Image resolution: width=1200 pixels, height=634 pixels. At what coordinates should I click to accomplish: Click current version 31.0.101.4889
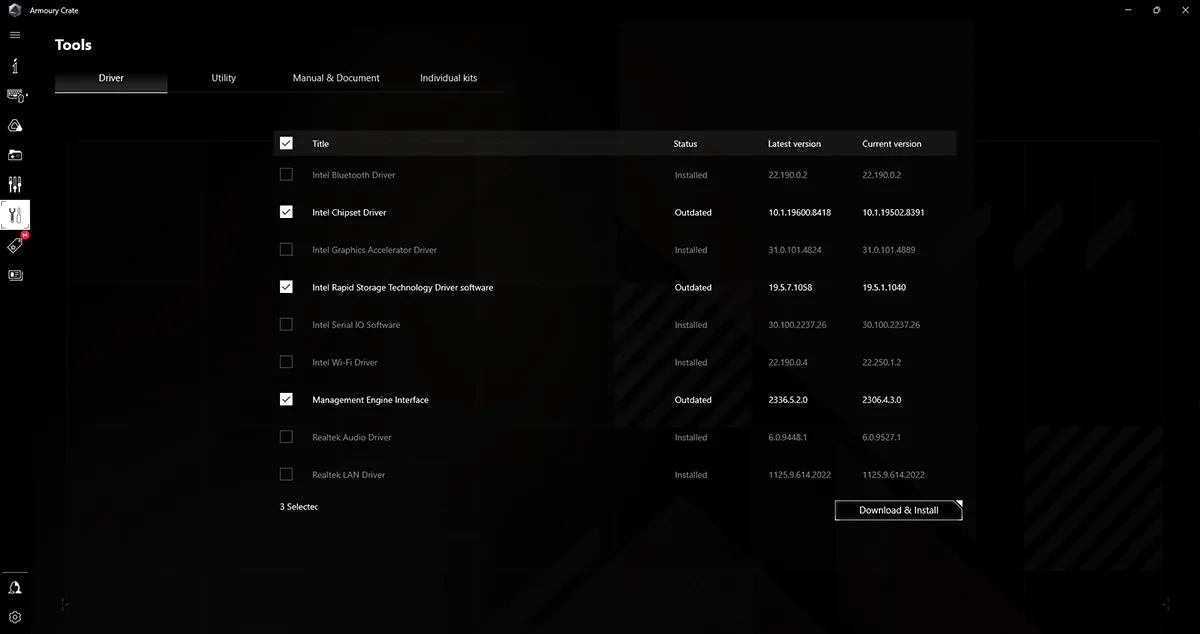pyautogui.click(x=888, y=250)
